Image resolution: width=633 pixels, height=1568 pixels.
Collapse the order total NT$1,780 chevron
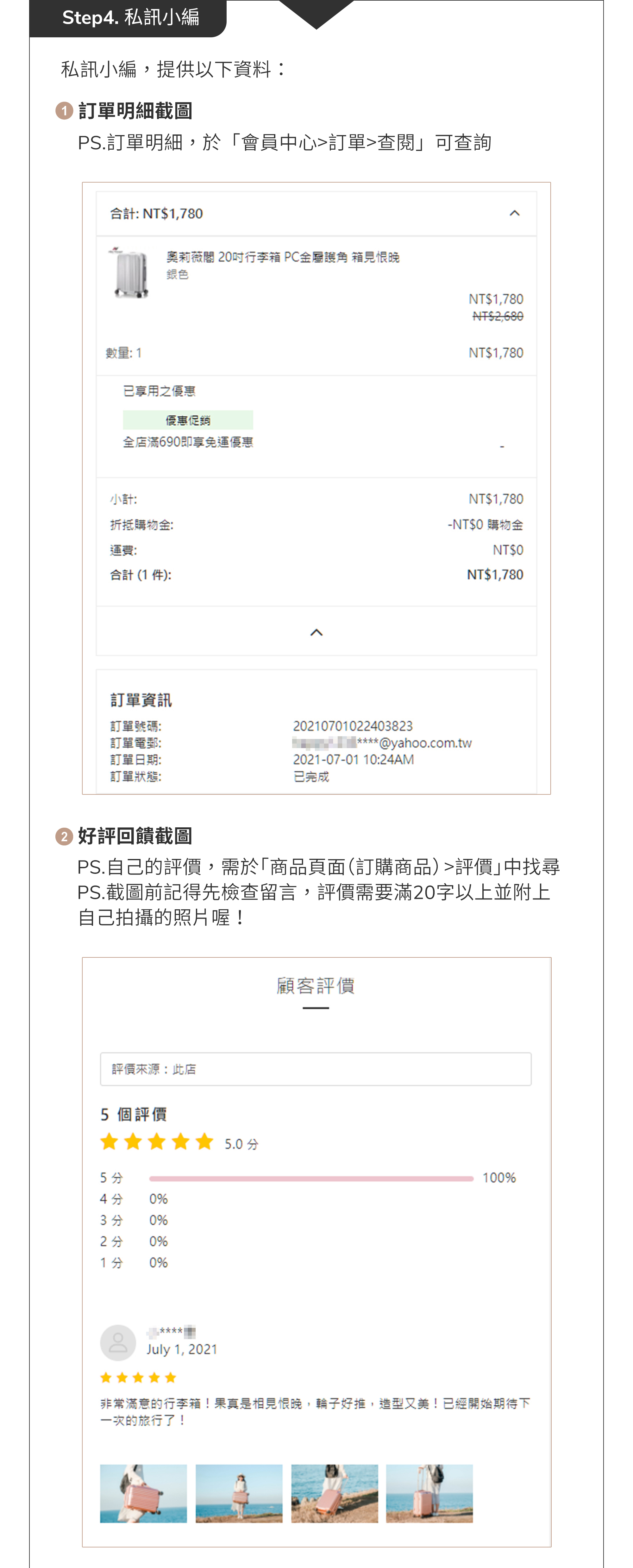514,213
